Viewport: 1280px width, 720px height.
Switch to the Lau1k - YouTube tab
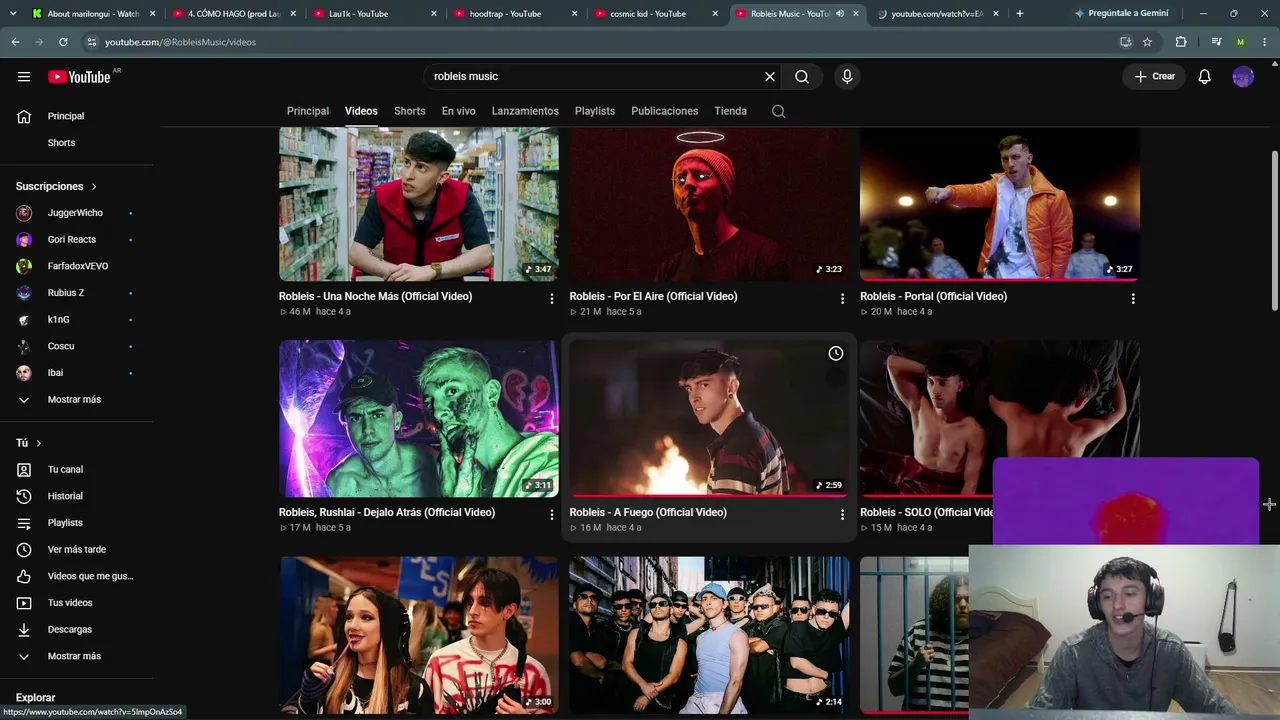coord(372,14)
